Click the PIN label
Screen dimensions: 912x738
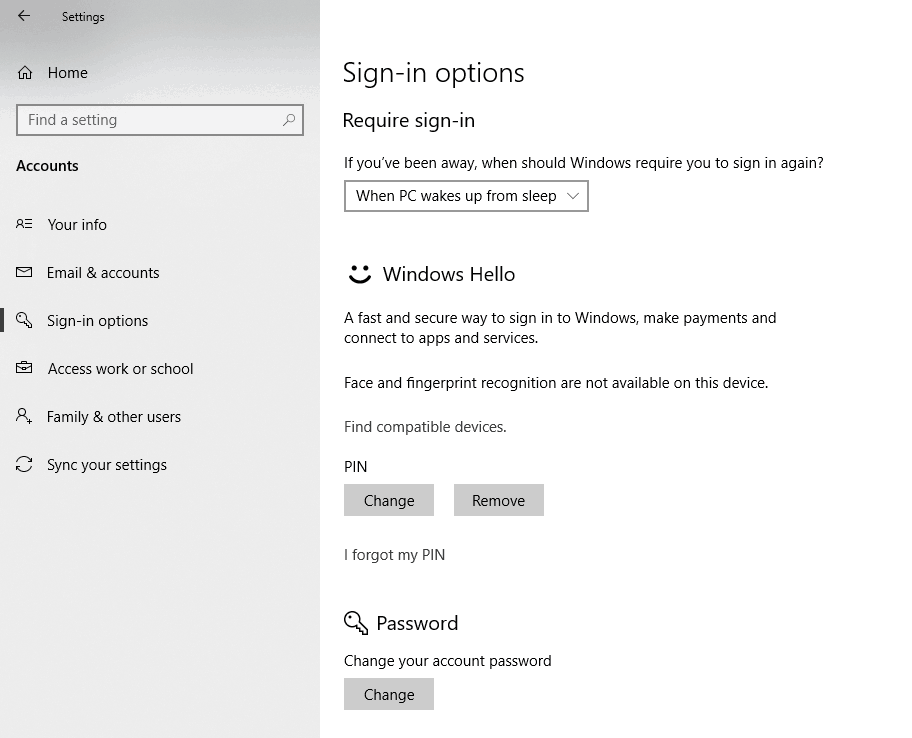355,467
